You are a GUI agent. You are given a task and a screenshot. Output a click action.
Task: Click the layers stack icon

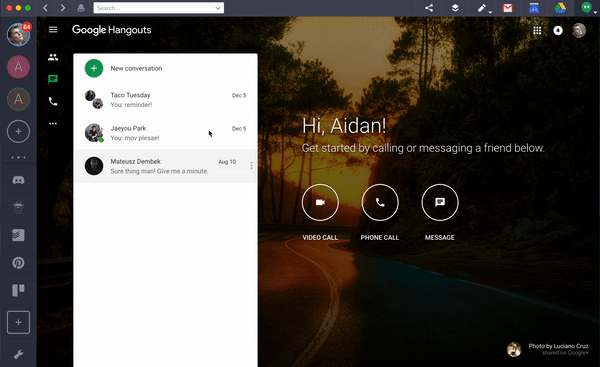pos(455,8)
